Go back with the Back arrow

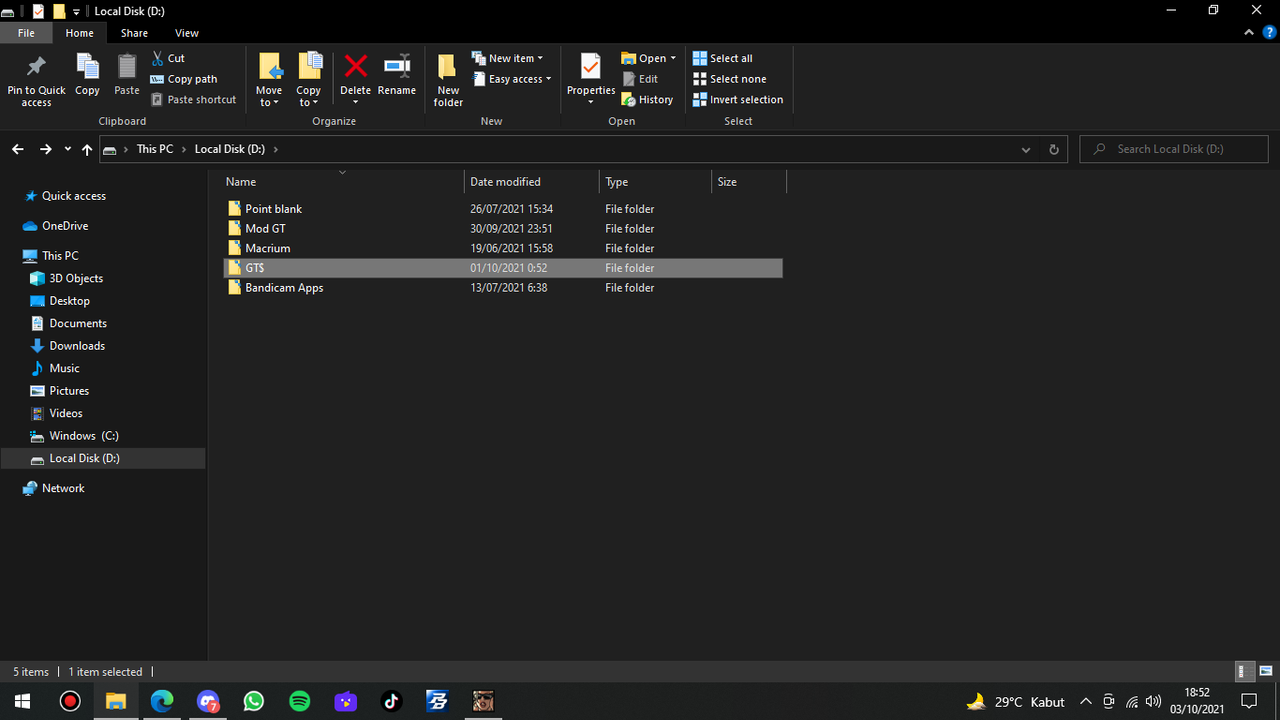click(18, 149)
